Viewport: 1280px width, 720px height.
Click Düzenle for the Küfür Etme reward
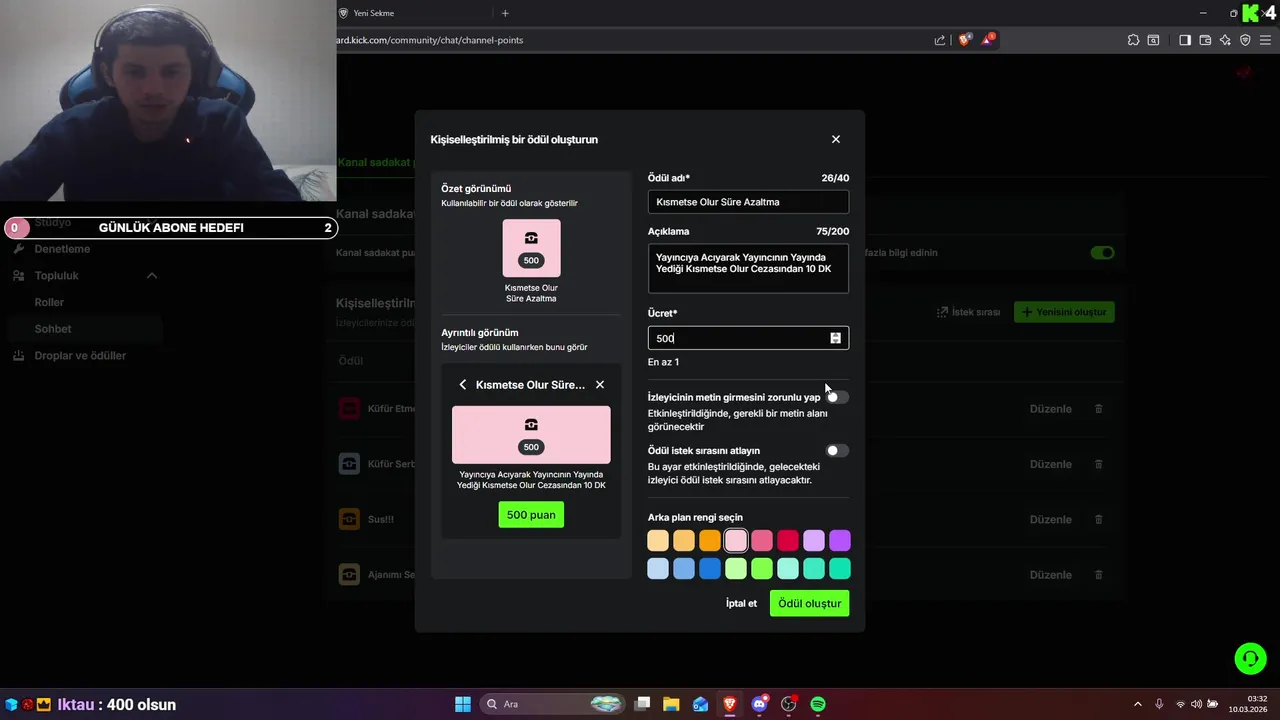[1050, 409]
